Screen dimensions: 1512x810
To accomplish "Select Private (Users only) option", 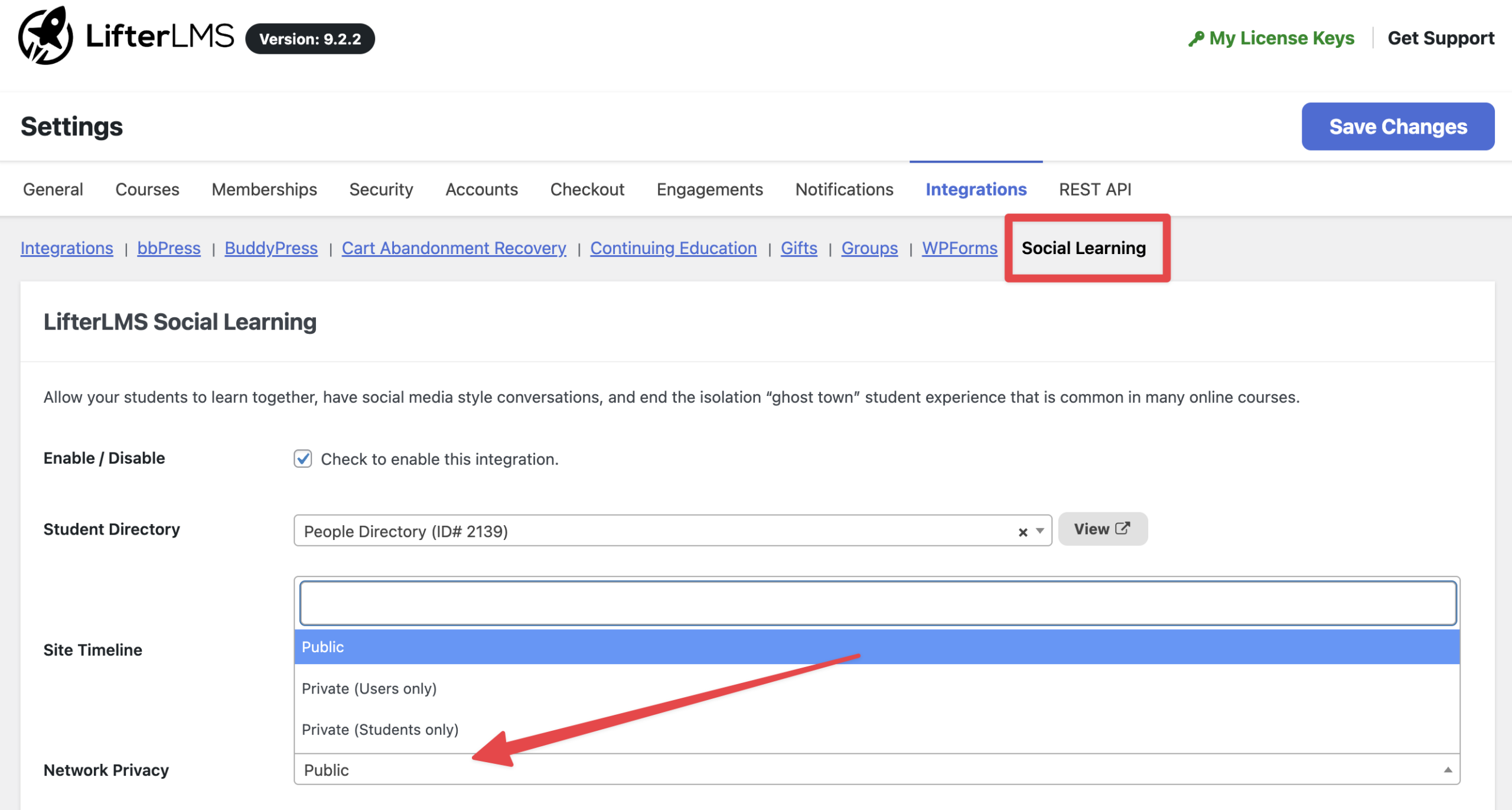I will pyautogui.click(x=369, y=689).
